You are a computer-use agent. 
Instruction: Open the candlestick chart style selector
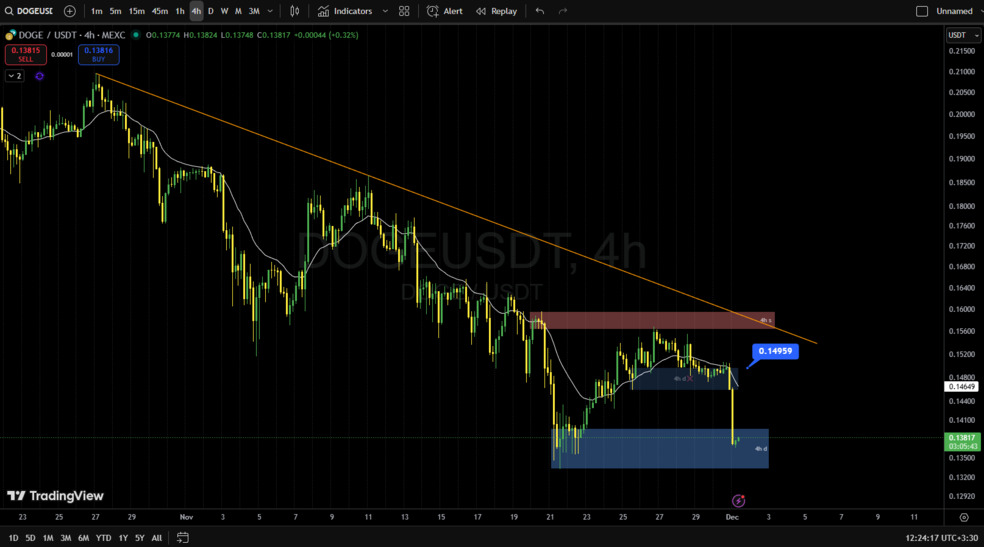pos(294,11)
